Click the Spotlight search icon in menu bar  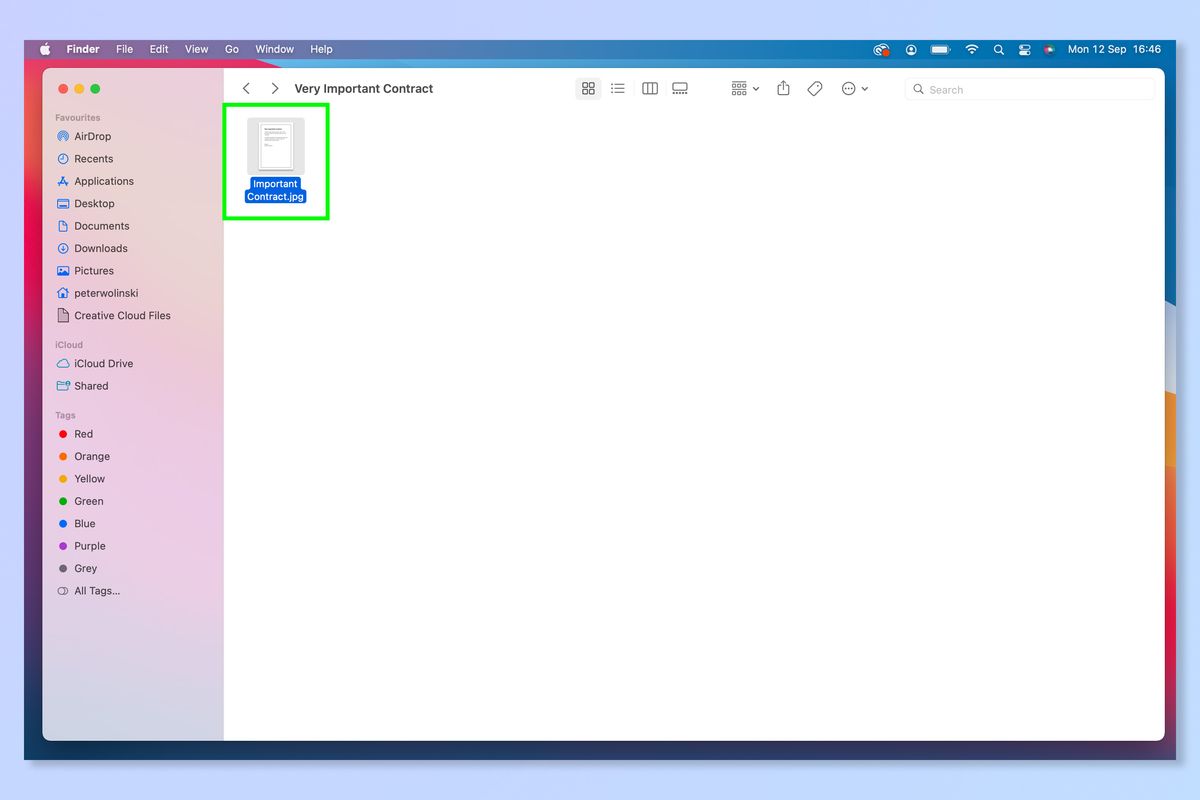(x=998, y=48)
